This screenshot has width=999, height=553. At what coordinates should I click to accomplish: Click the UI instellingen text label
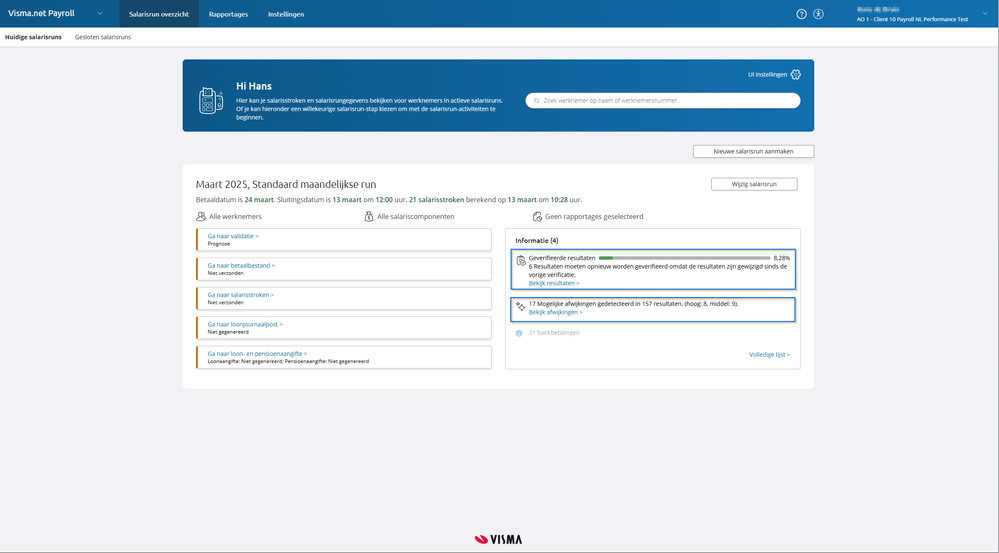(x=767, y=75)
